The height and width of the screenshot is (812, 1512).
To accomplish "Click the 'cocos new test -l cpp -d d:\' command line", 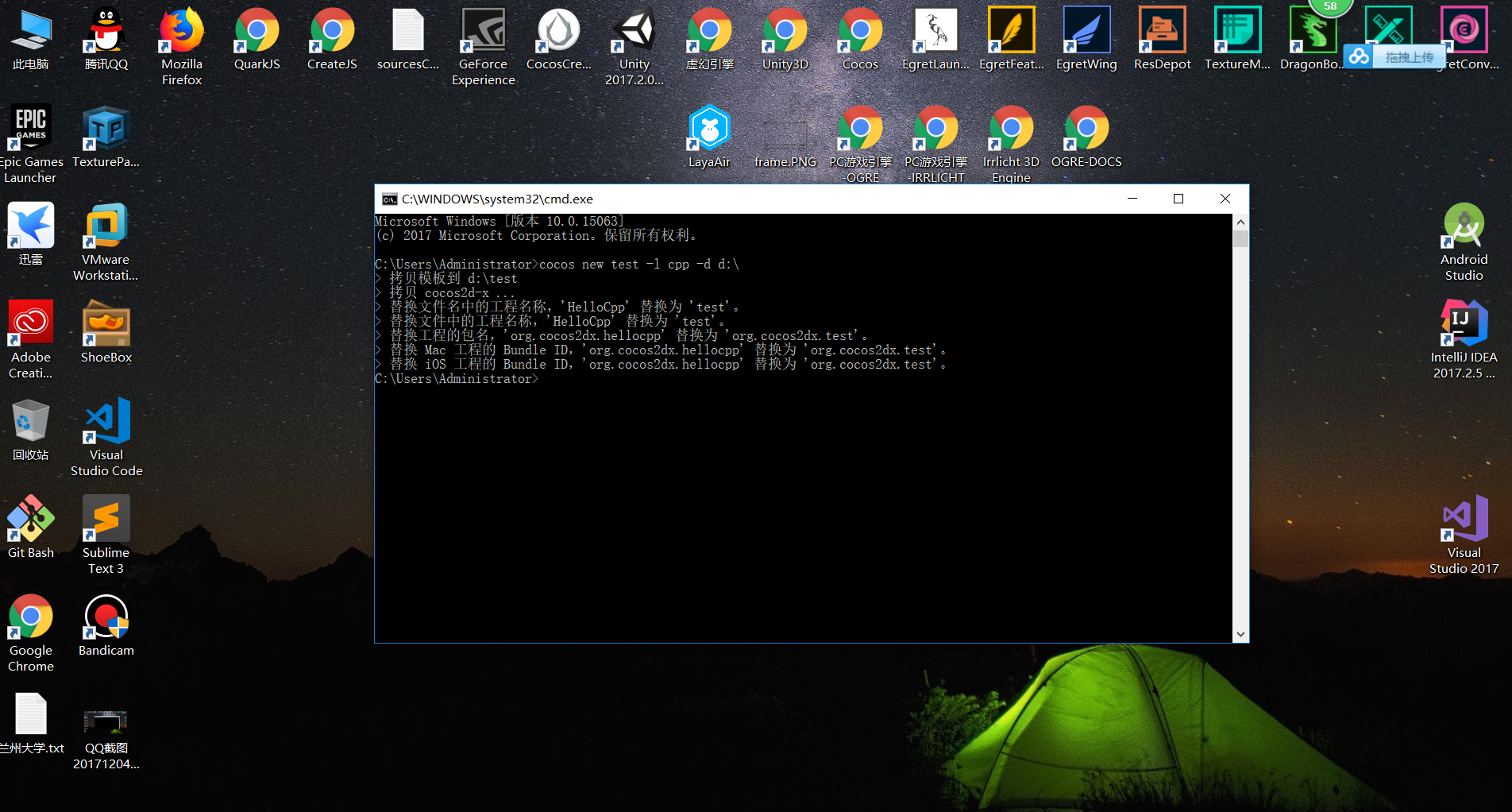I will click(639, 265).
